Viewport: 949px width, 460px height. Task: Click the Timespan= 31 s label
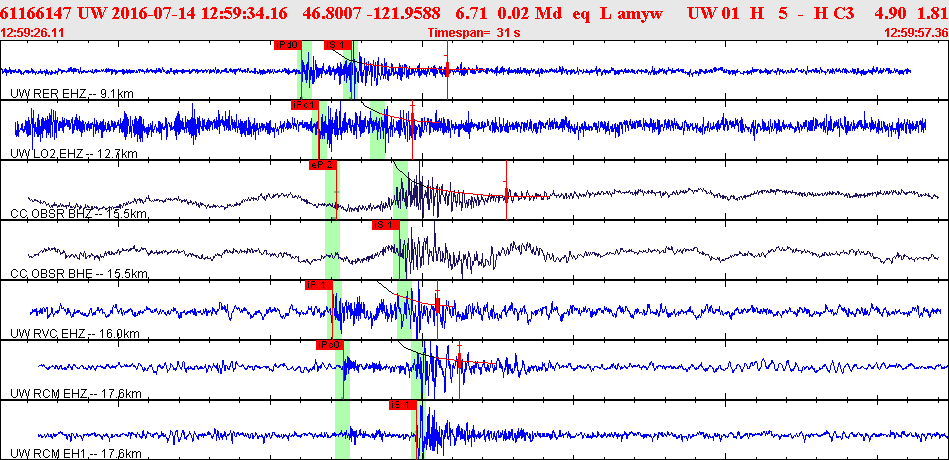click(473, 32)
